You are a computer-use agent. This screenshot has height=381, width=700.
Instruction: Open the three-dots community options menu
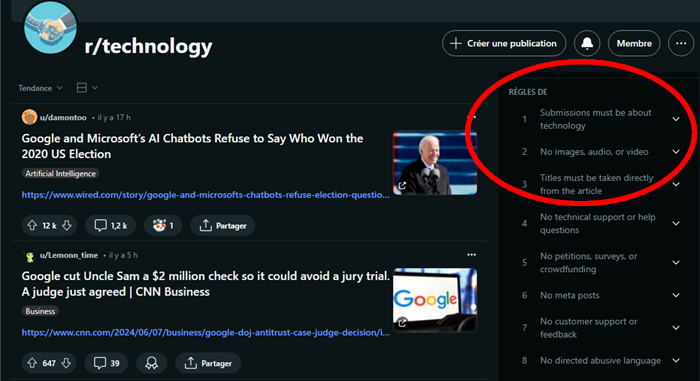(681, 43)
